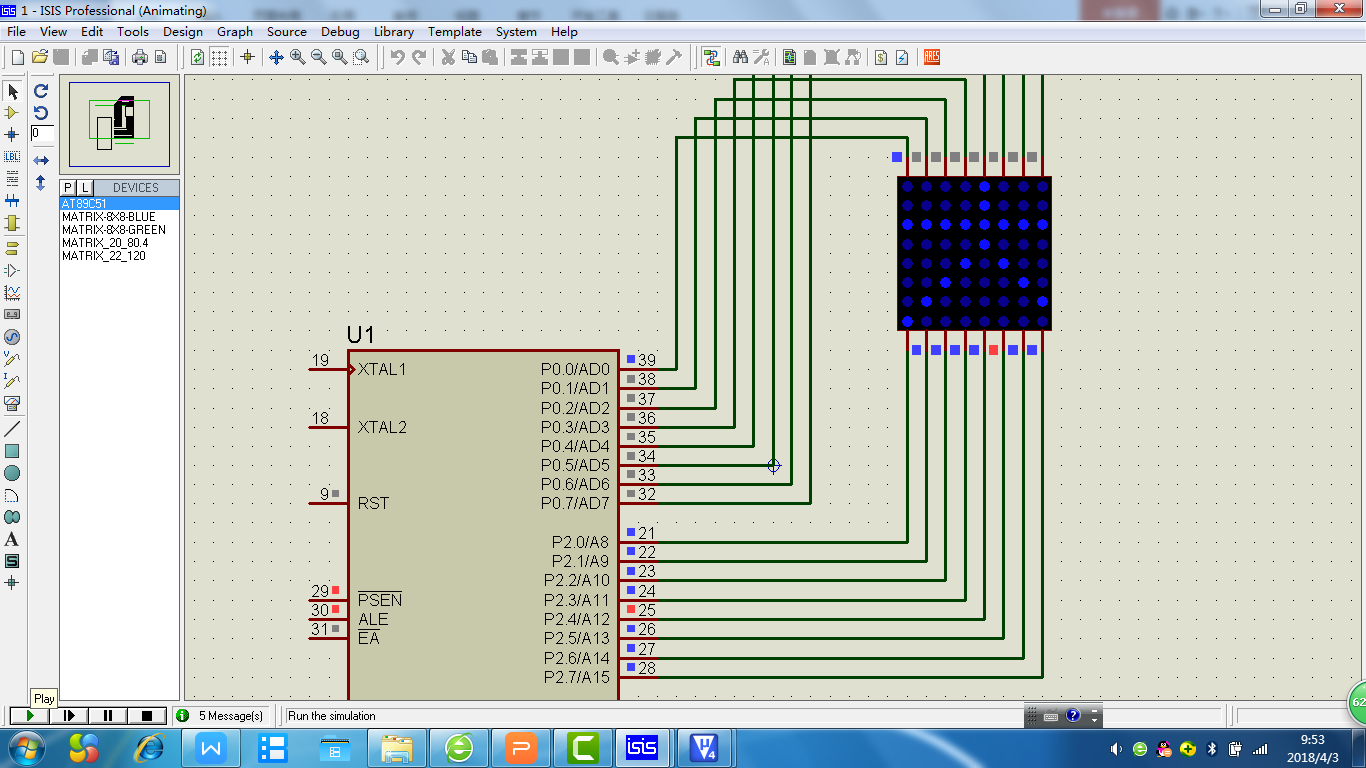Toggle the grid display
The image size is (1366, 768).
(219, 57)
